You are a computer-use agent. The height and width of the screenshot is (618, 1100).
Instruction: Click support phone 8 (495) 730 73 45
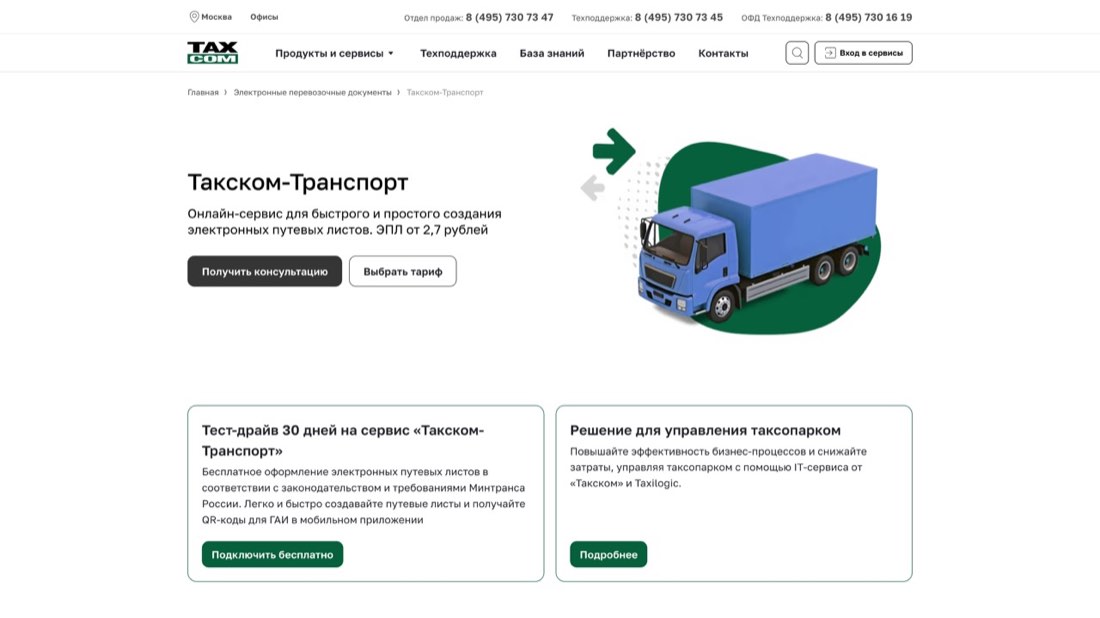678,18
